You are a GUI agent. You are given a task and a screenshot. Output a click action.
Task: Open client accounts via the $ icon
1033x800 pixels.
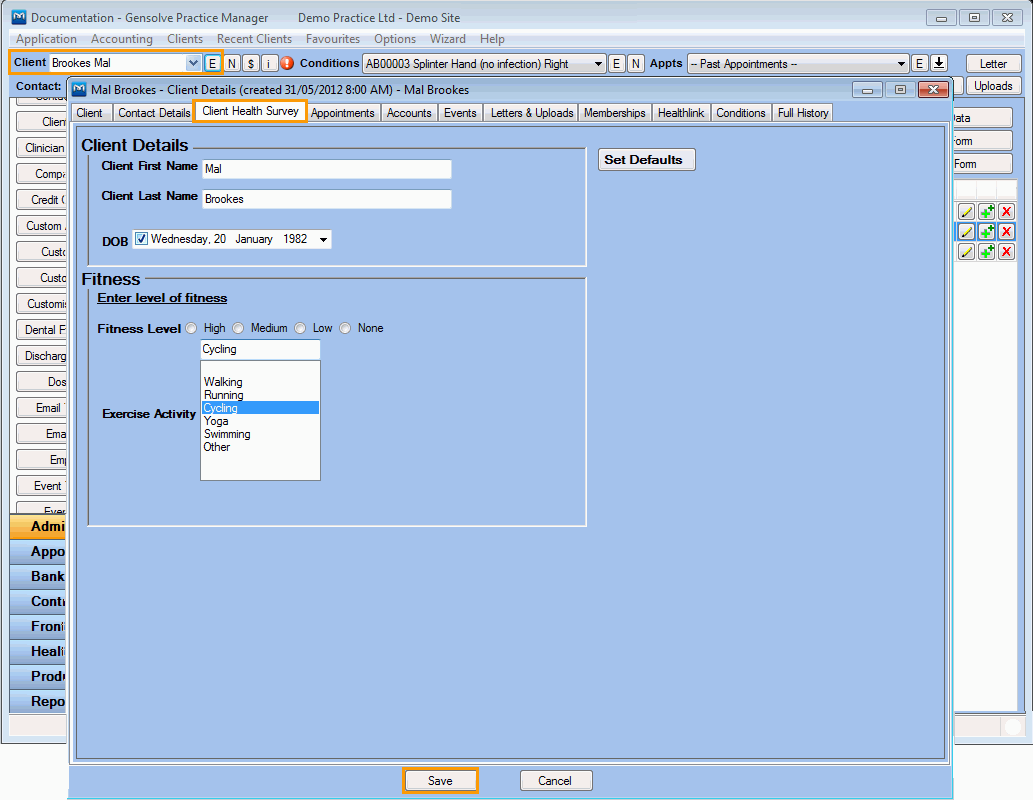[x=250, y=63]
